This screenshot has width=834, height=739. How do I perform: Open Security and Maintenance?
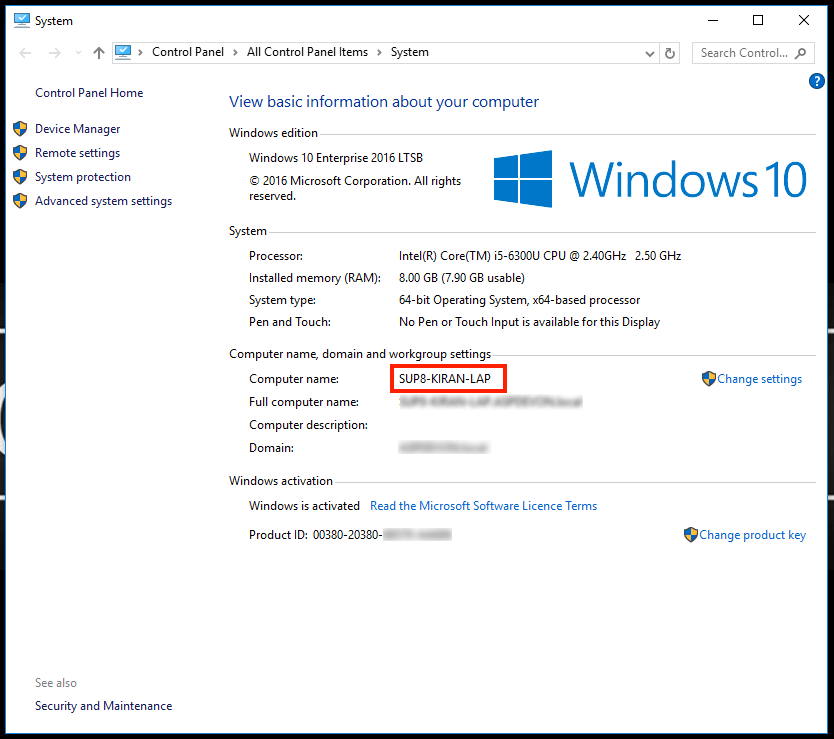click(103, 705)
